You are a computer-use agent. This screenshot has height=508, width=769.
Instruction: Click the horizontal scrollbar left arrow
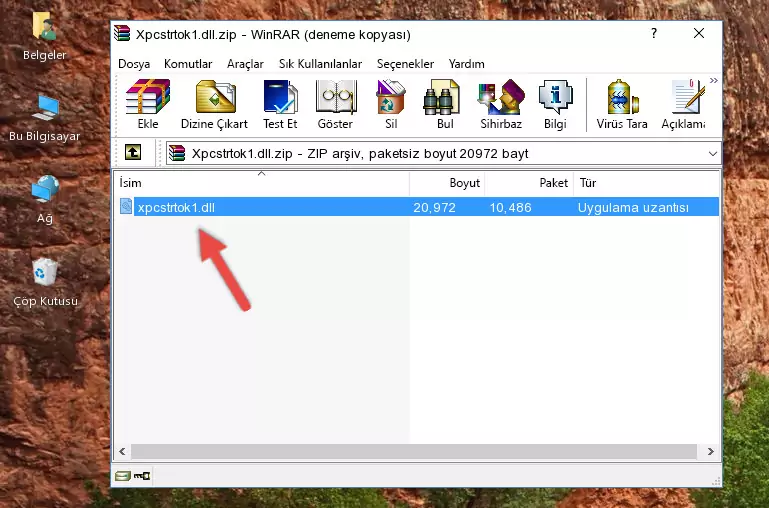122,452
